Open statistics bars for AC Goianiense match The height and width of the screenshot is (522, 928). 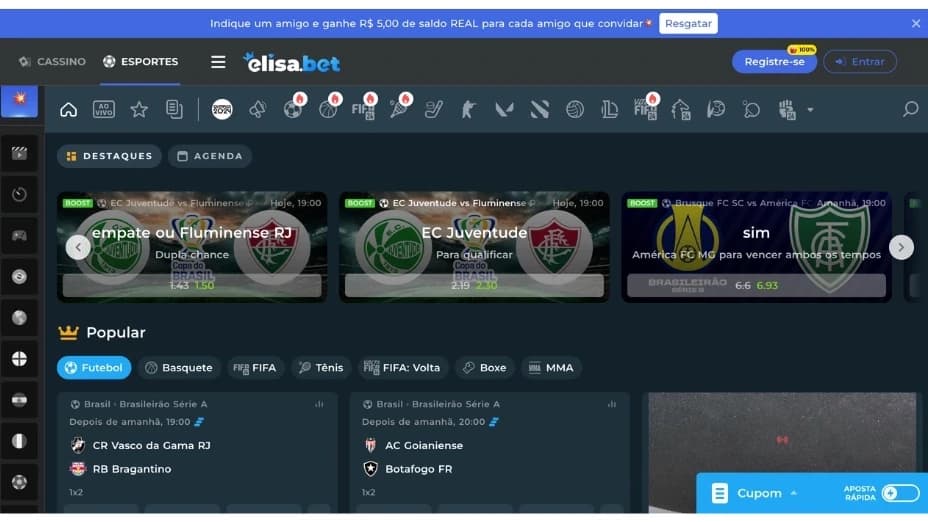[611, 404]
